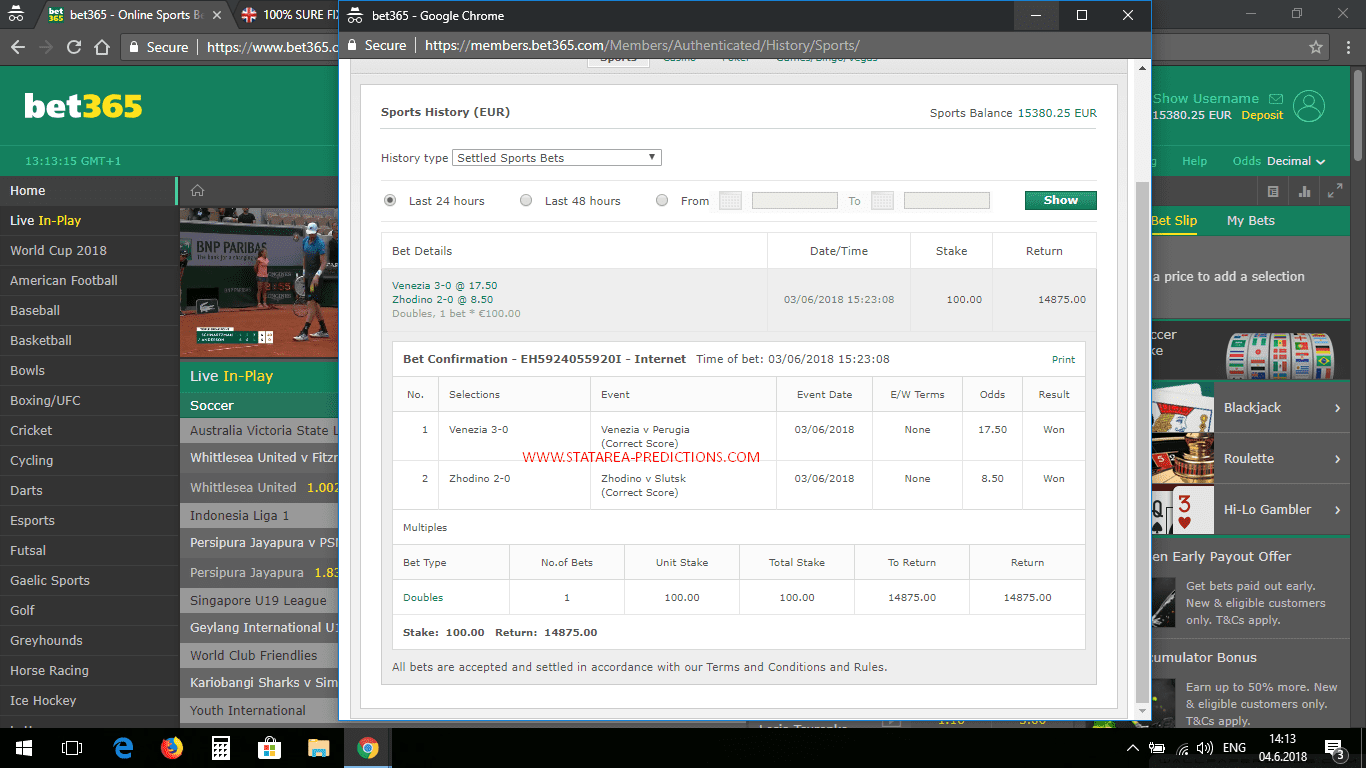Image resolution: width=1366 pixels, height=768 pixels.
Task: Expand Blackjack chevron
Action: (x=1337, y=408)
